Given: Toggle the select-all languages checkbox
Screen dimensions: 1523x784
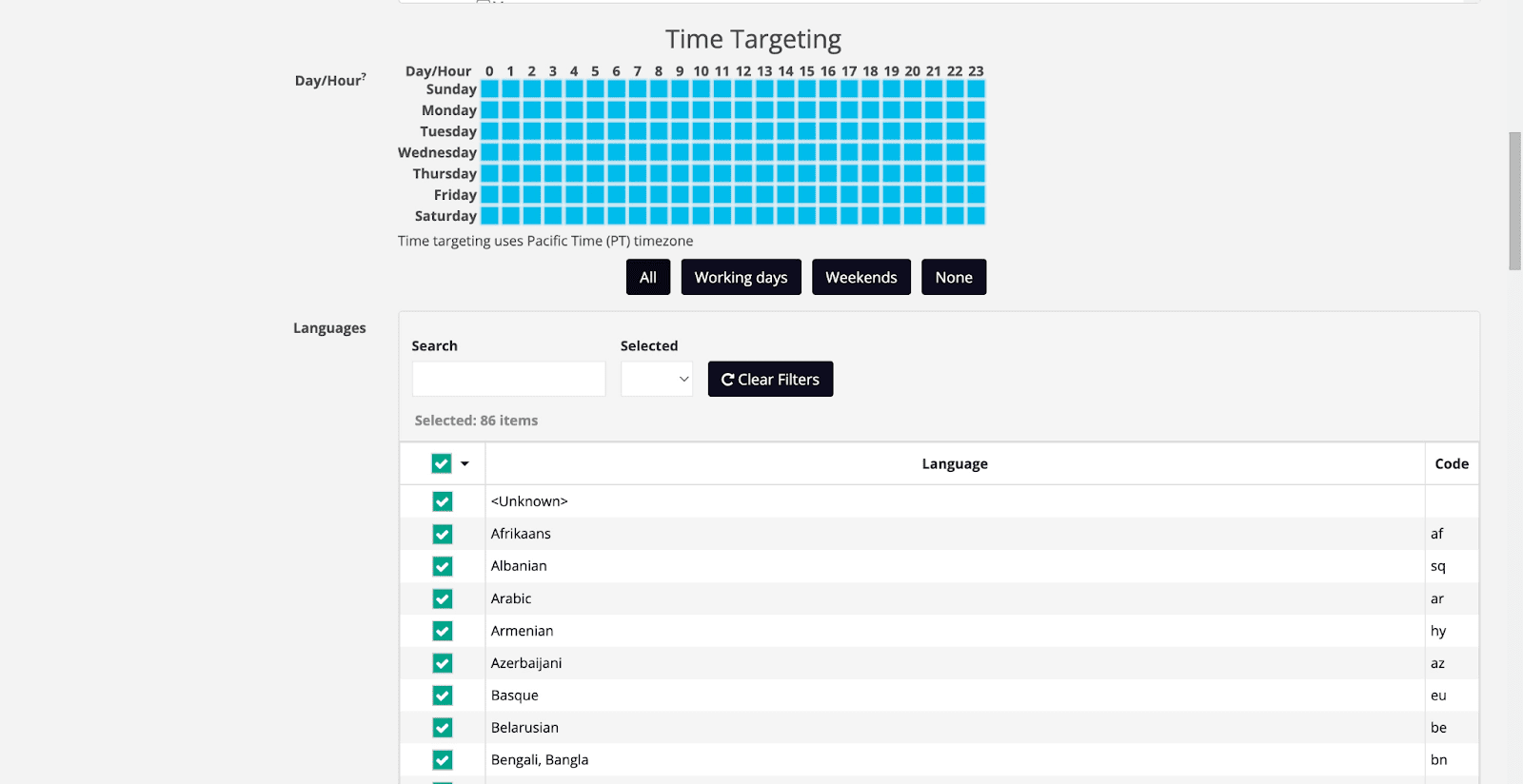Looking at the screenshot, I should pos(442,464).
